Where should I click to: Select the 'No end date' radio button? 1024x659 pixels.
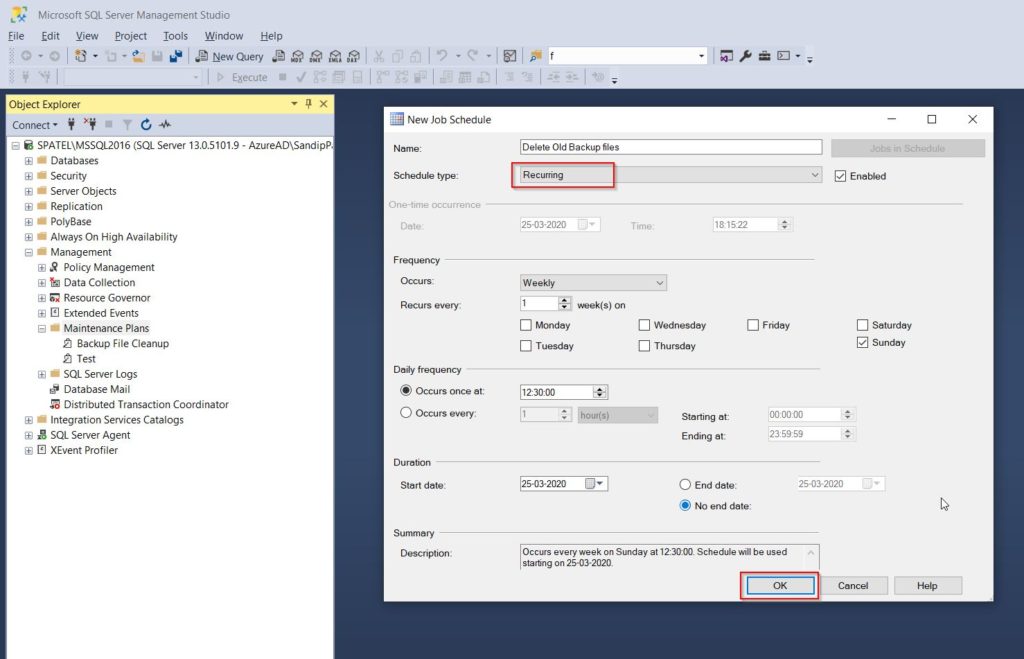coord(685,506)
